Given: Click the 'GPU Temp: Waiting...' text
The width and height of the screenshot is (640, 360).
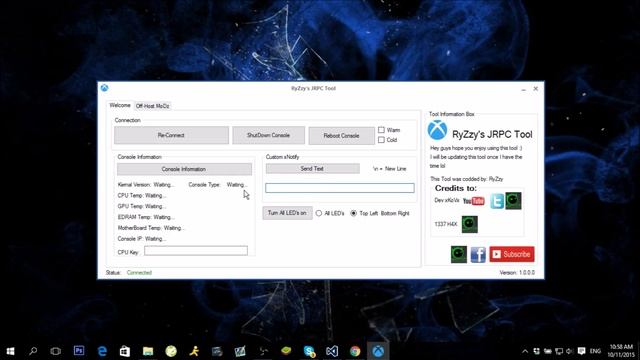Looking at the screenshot, I should (x=142, y=206).
